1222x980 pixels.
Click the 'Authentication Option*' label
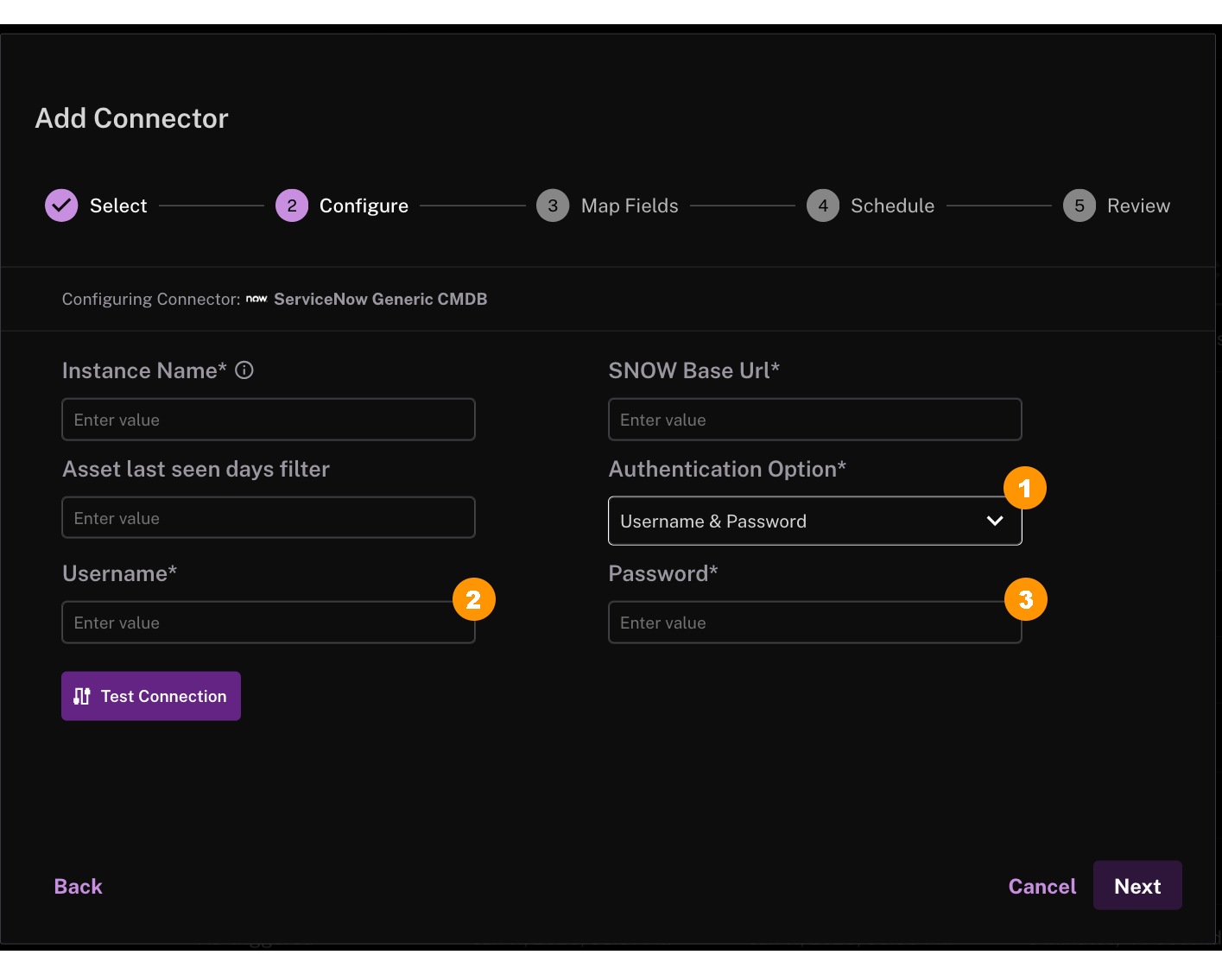[x=727, y=469]
